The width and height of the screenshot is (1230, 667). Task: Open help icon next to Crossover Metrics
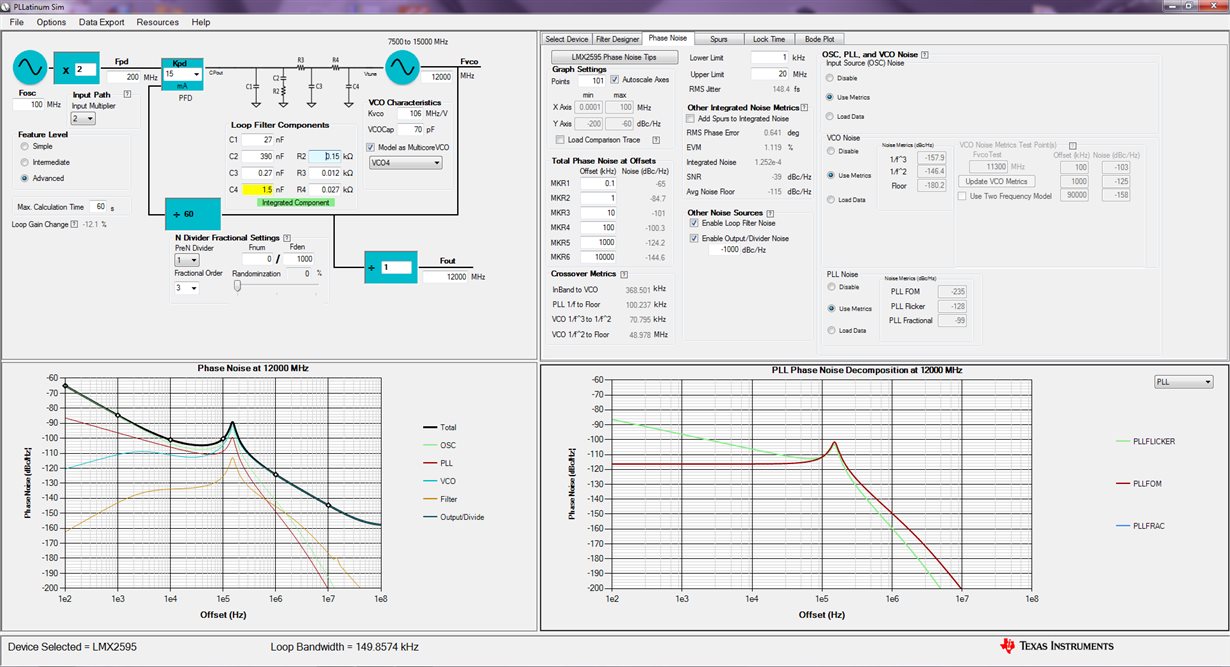tap(623, 274)
